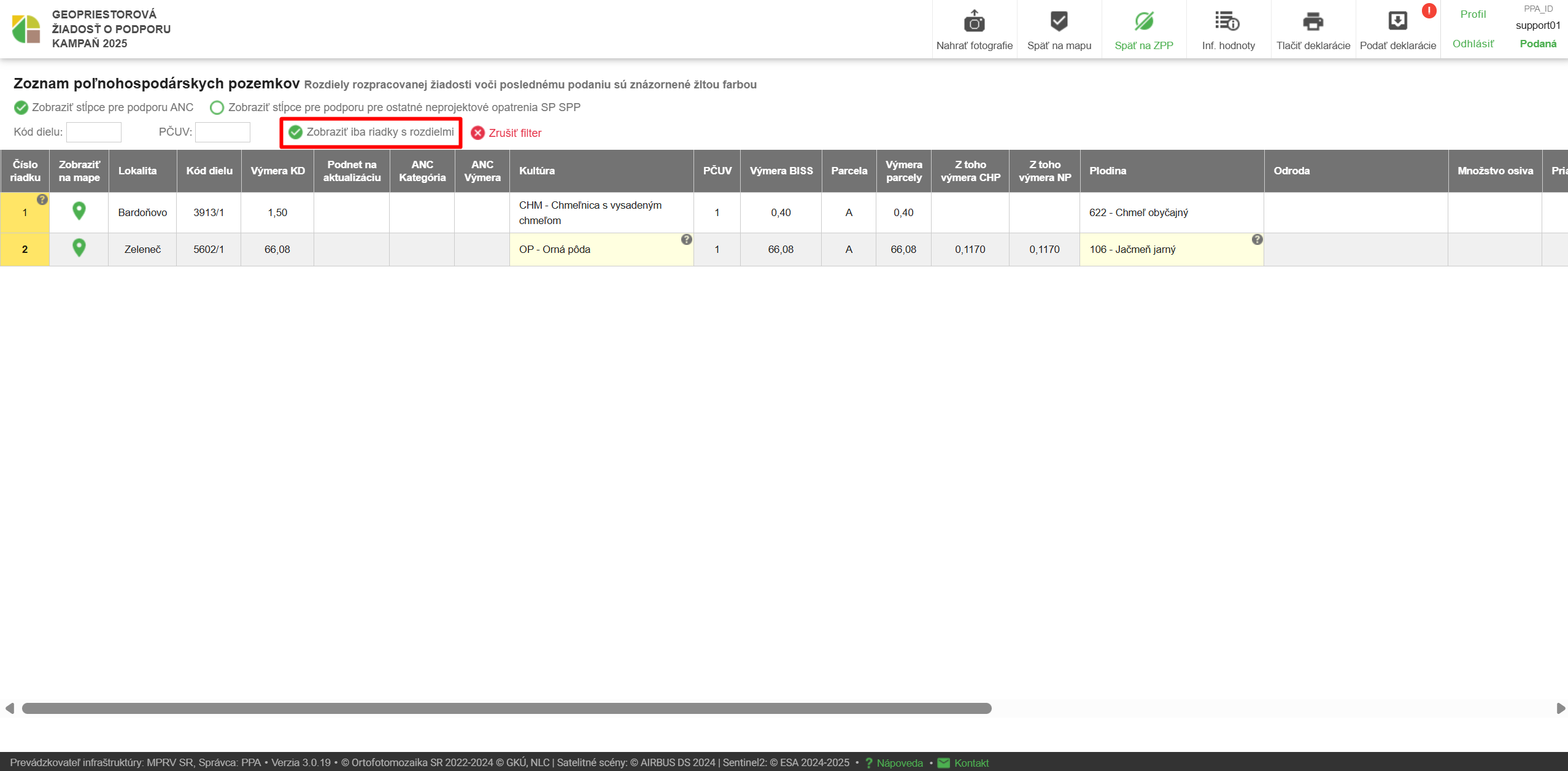Open Nápoveda help link in footer
1568x771 pixels.
pos(899,762)
